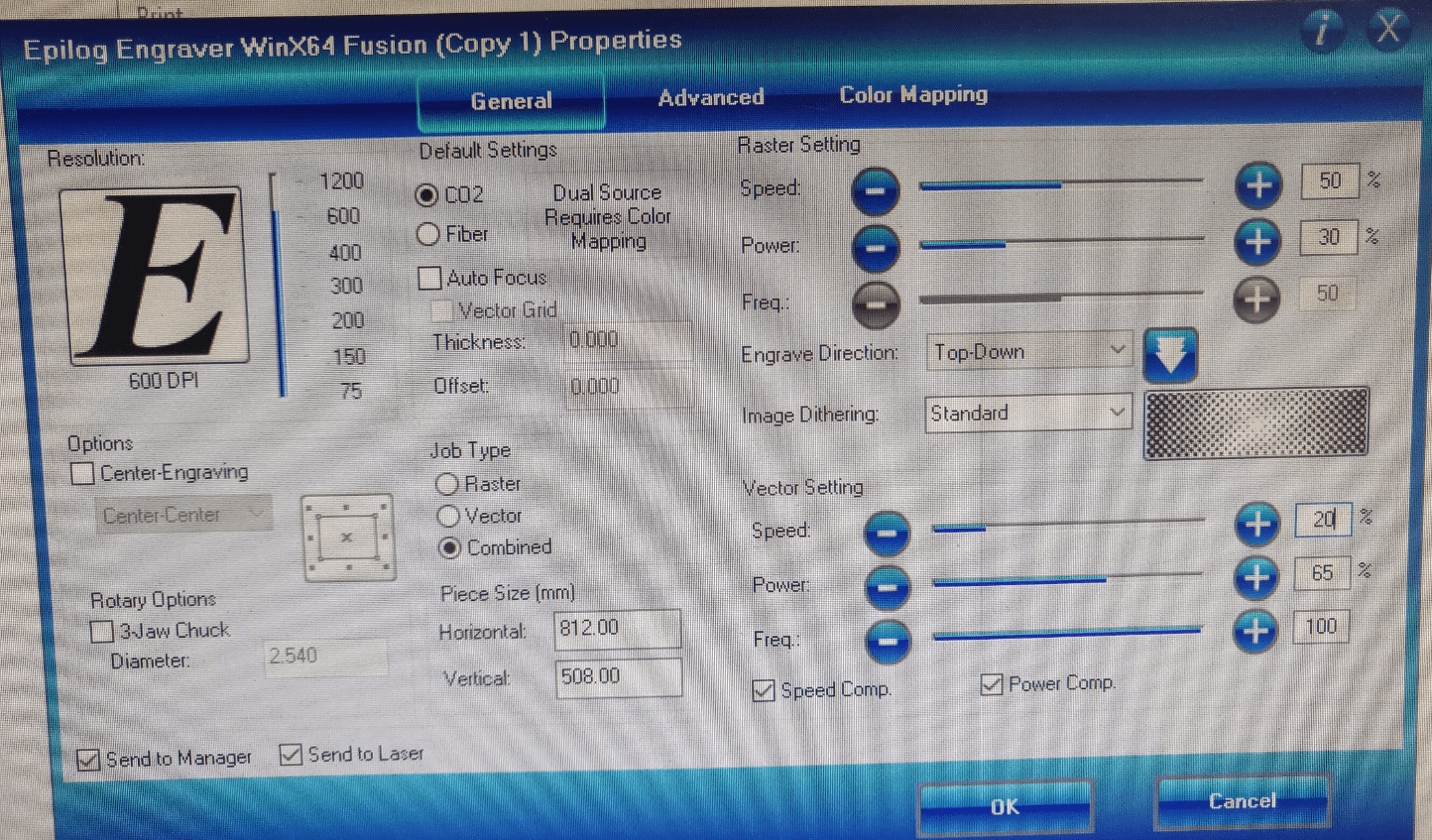
Task: Decrease Raster Power with minus button
Action: pos(876,247)
